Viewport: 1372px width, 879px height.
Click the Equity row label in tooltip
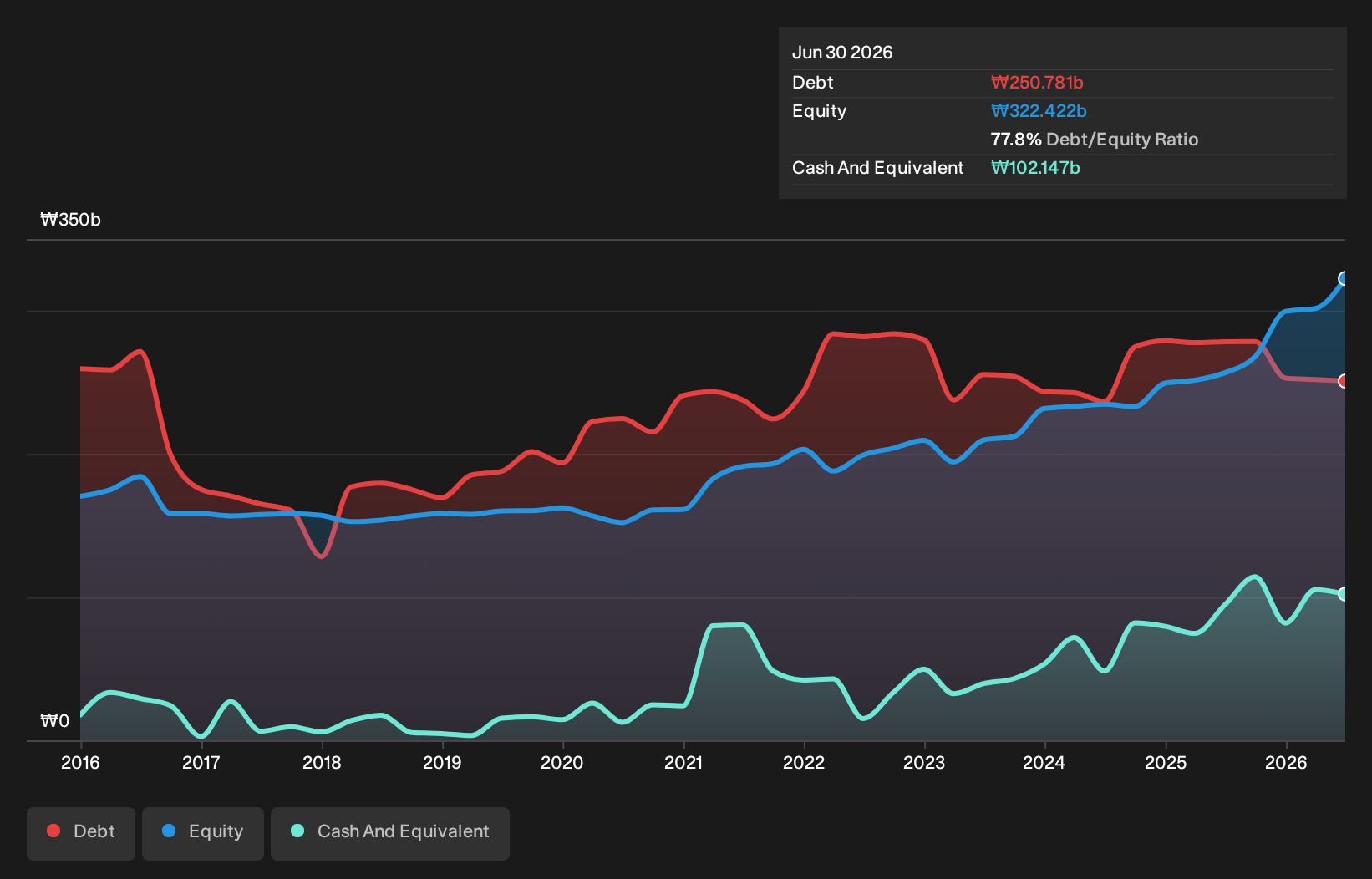[x=819, y=111]
